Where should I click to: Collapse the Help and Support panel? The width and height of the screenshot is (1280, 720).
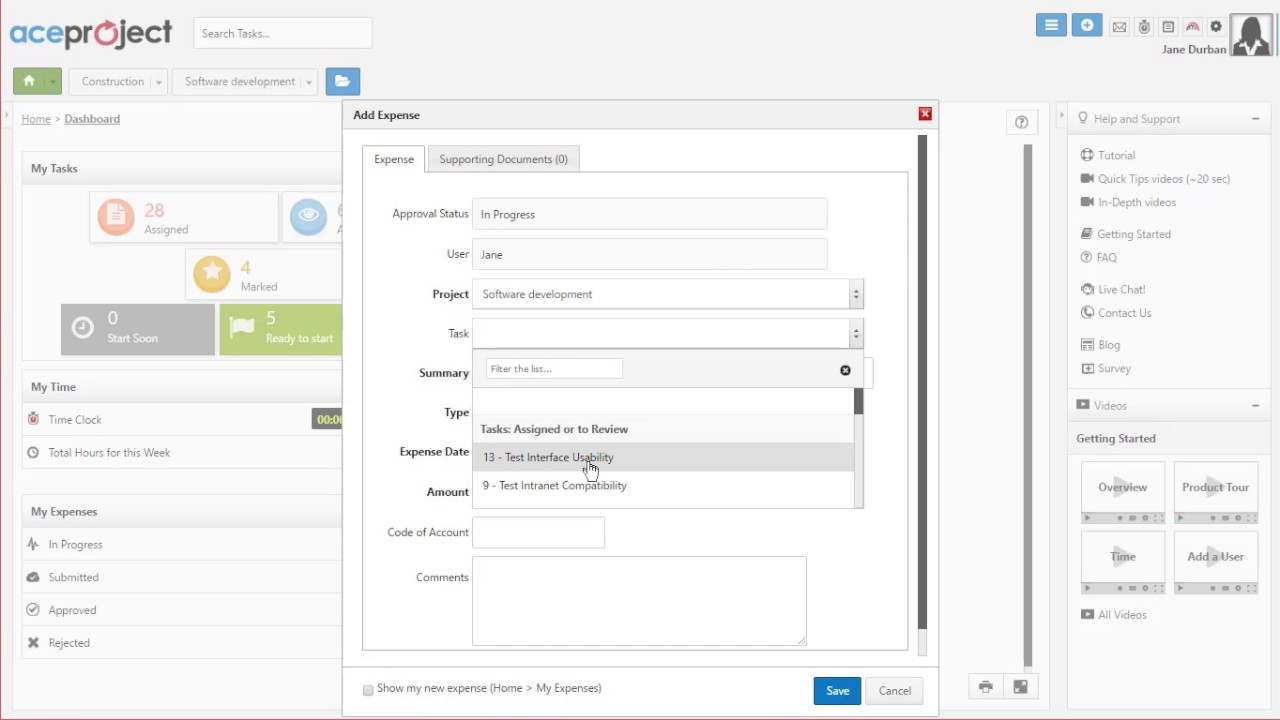pyautogui.click(x=1255, y=119)
